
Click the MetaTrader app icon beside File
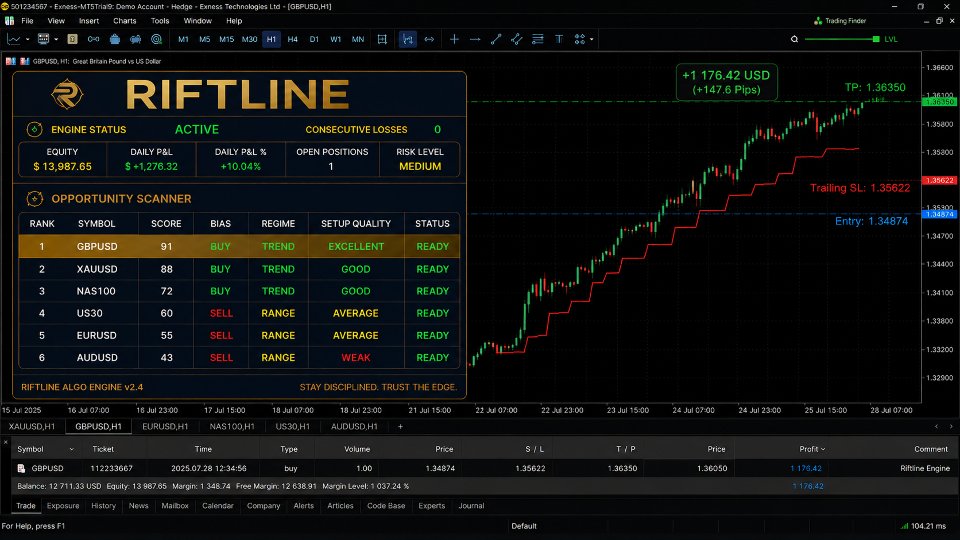pyautogui.click(x=9, y=21)
